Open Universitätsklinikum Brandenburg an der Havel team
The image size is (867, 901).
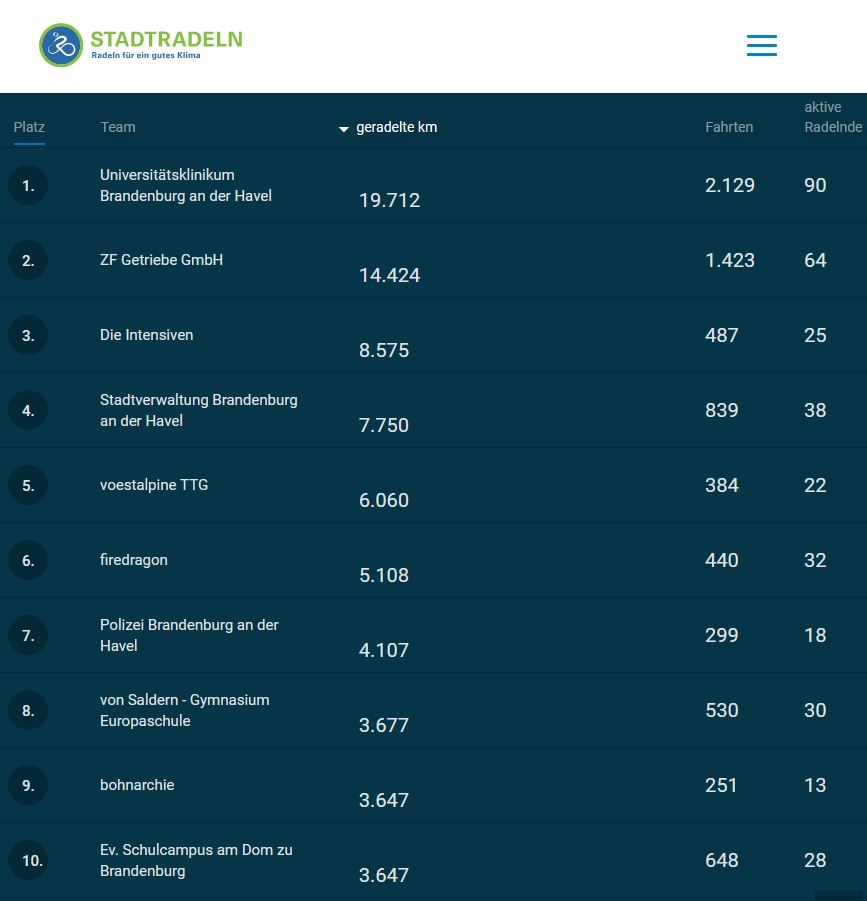(x=185, y=185)
